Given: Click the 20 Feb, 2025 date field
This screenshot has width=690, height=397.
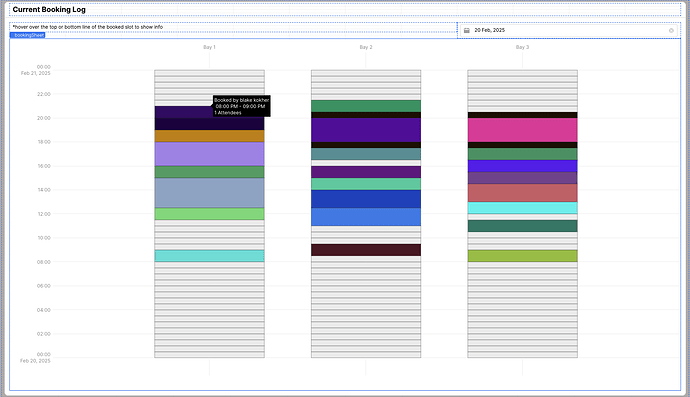Looking at the screenshot, I should (569, 30).
